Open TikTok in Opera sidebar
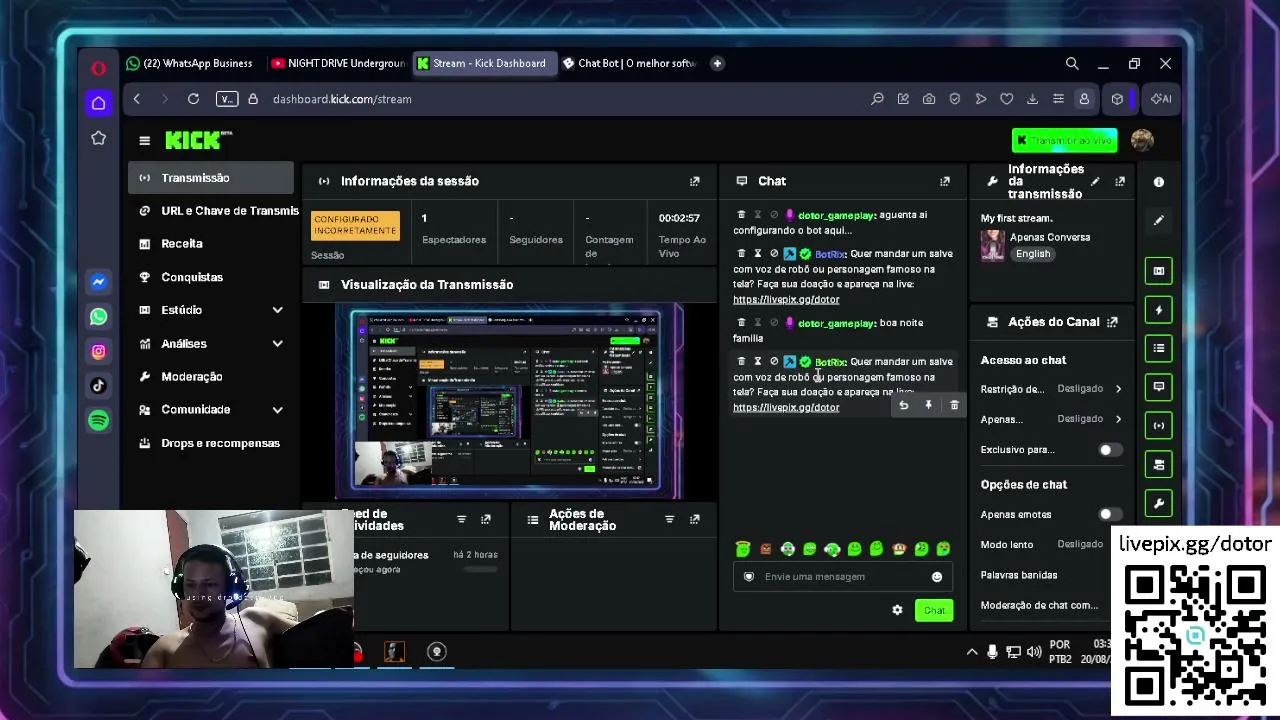 coord(98,385)
